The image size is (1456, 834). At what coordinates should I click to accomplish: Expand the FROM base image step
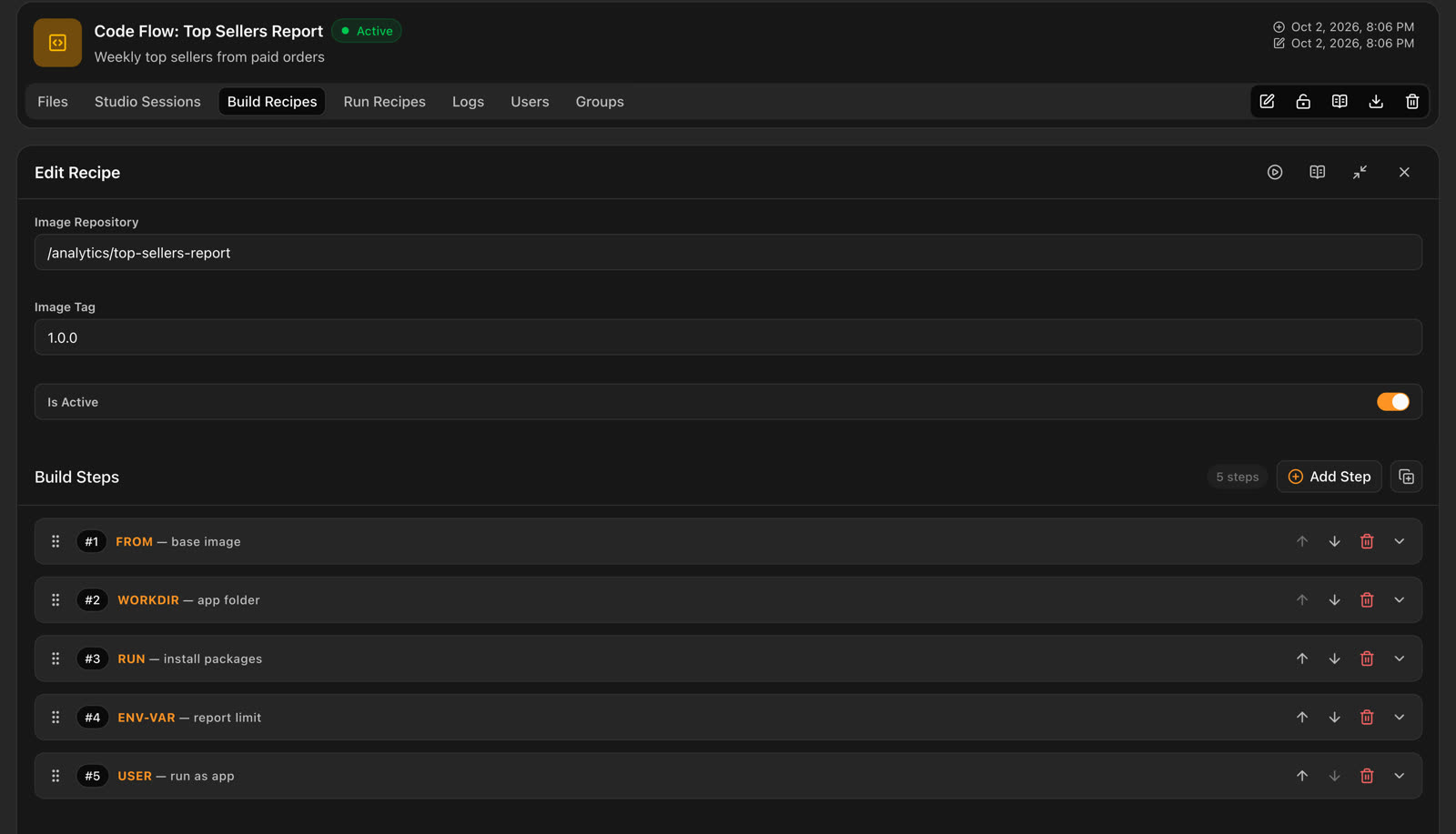point(1400,541)
